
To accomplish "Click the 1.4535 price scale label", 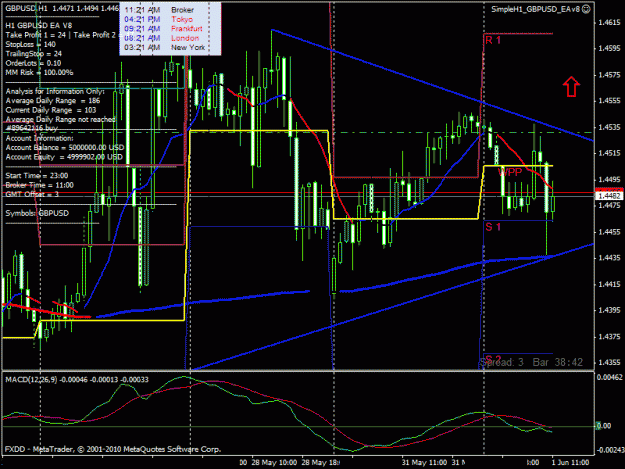I will (609, 127).
